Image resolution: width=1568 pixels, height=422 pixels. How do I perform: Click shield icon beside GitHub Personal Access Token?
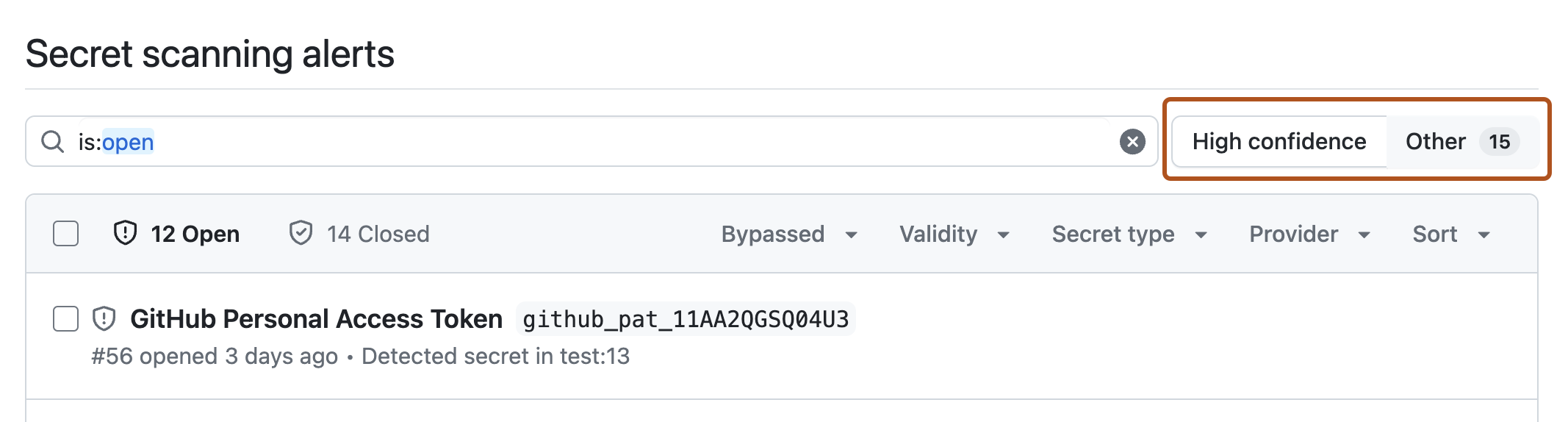(104, 319)
